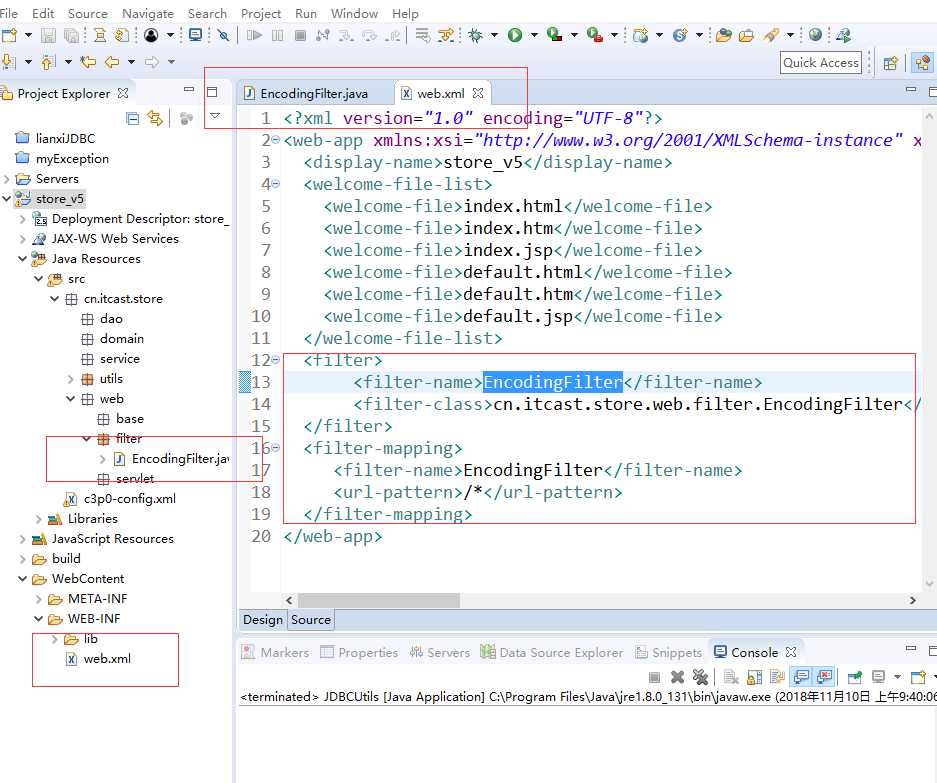Expand the utils package node

pyautogui.click(x=71, y=379)
